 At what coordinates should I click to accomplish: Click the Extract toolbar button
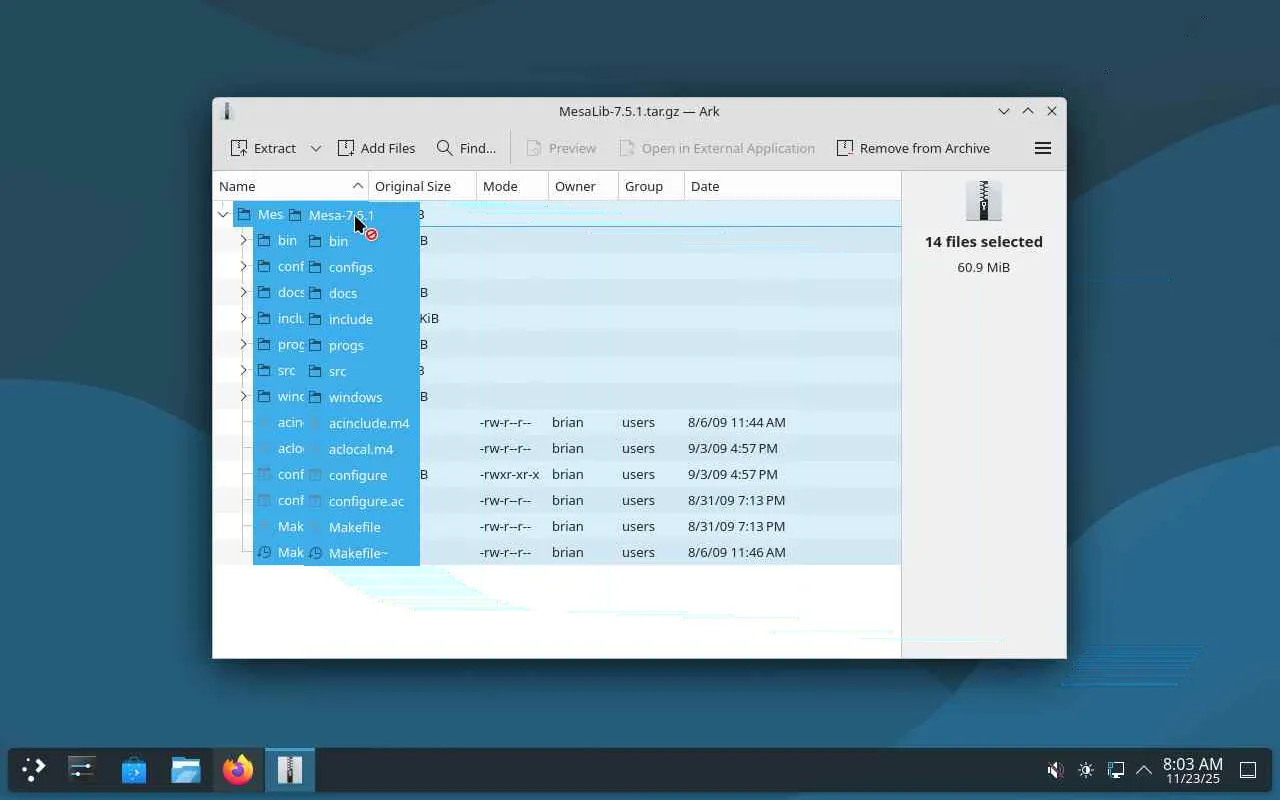(263, 148)
